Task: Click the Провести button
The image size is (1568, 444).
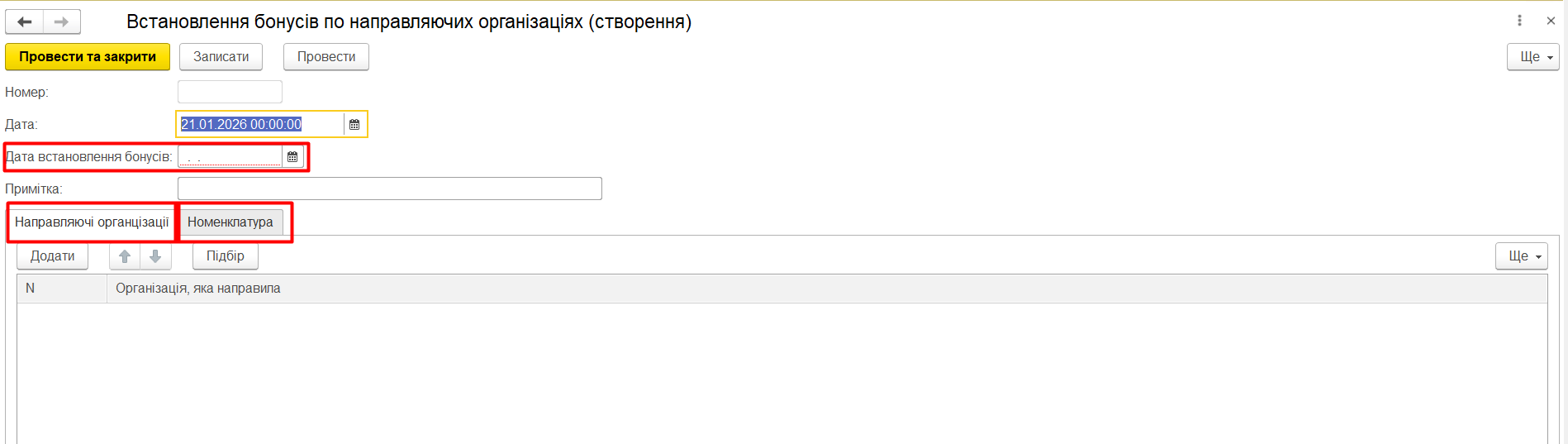Action: tap(326, 57)
